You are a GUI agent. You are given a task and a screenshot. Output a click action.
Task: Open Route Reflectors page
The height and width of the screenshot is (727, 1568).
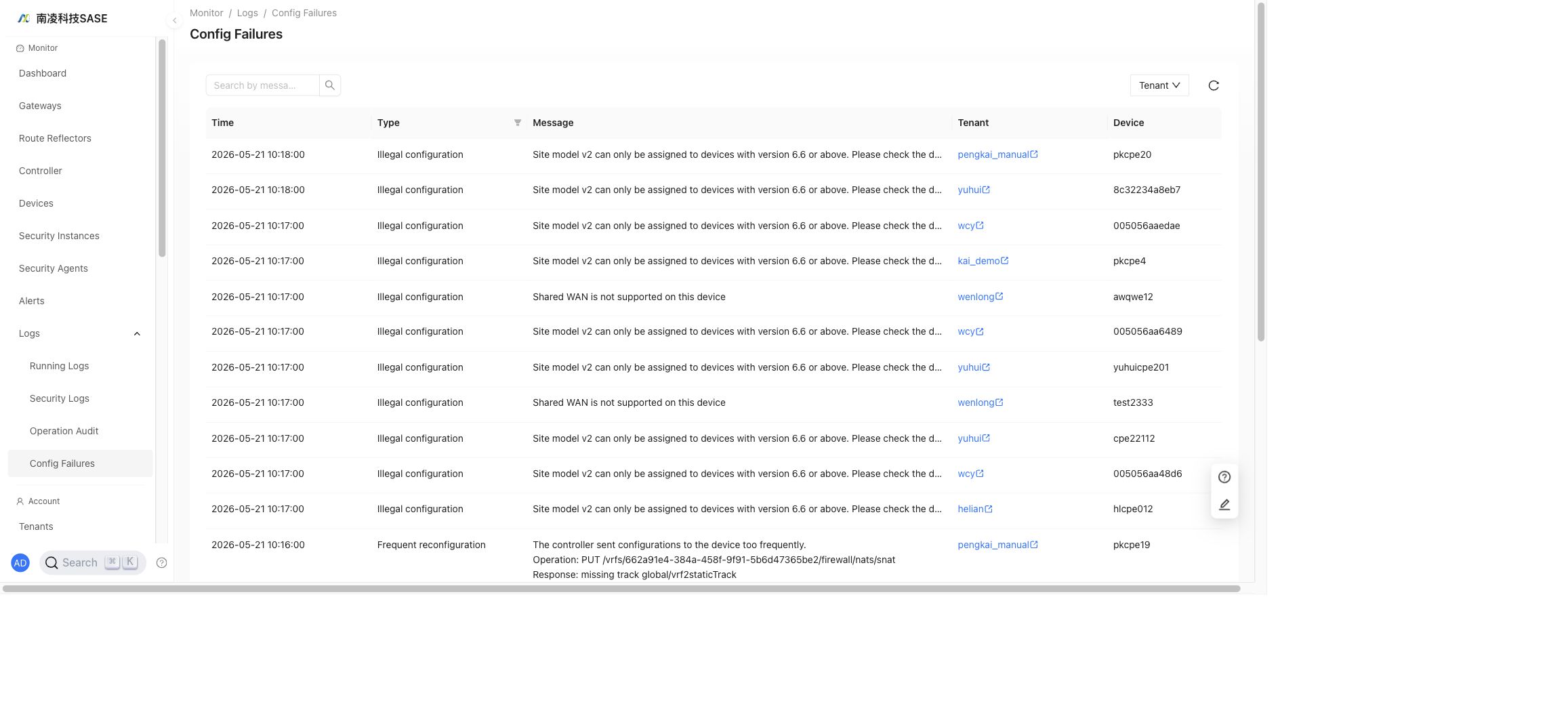click(55, 138)
